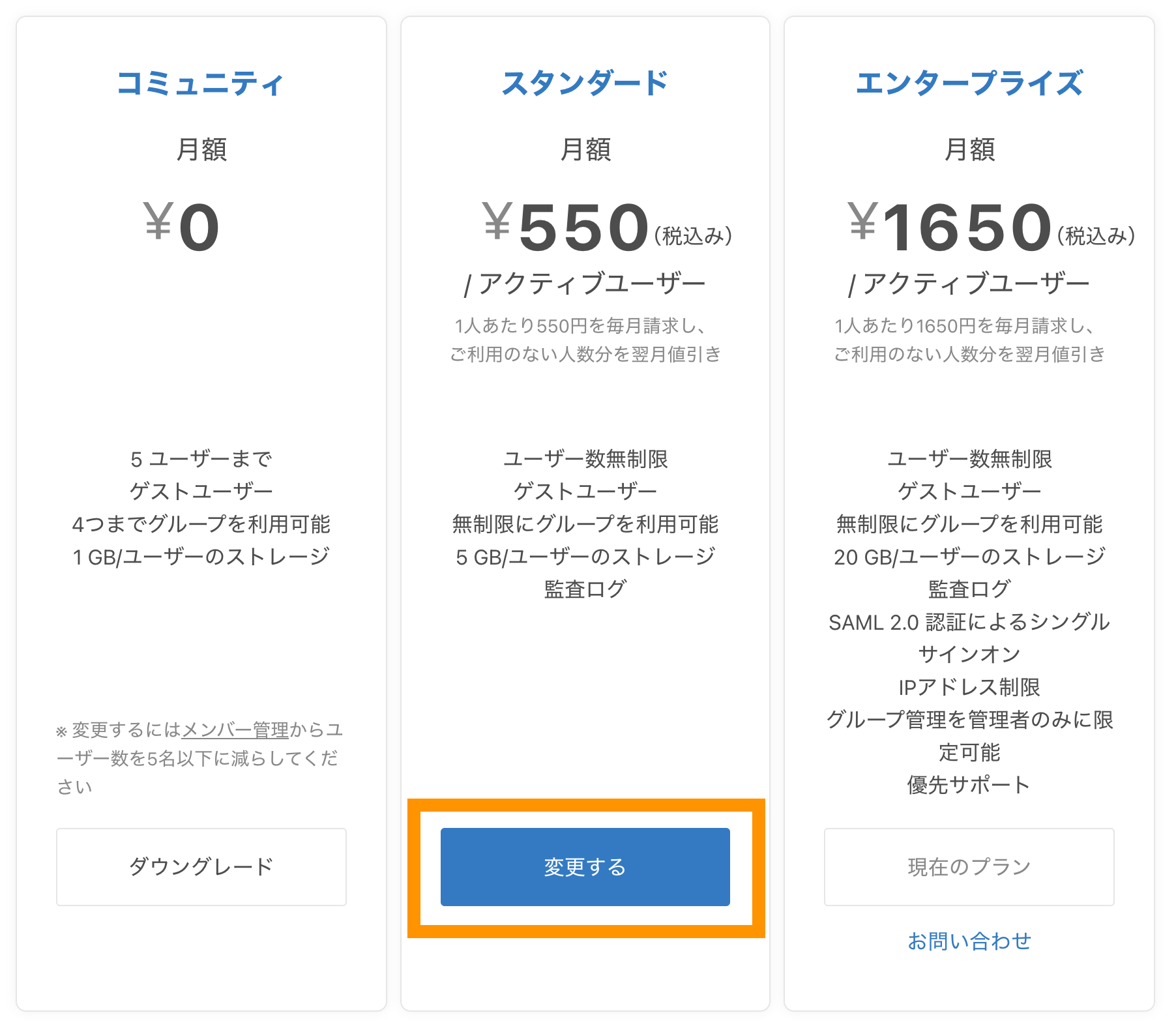
Task: Click 1 GB/ユーザーのストレージ feature text
Action: pyautogui.click(x=201, y=557)
